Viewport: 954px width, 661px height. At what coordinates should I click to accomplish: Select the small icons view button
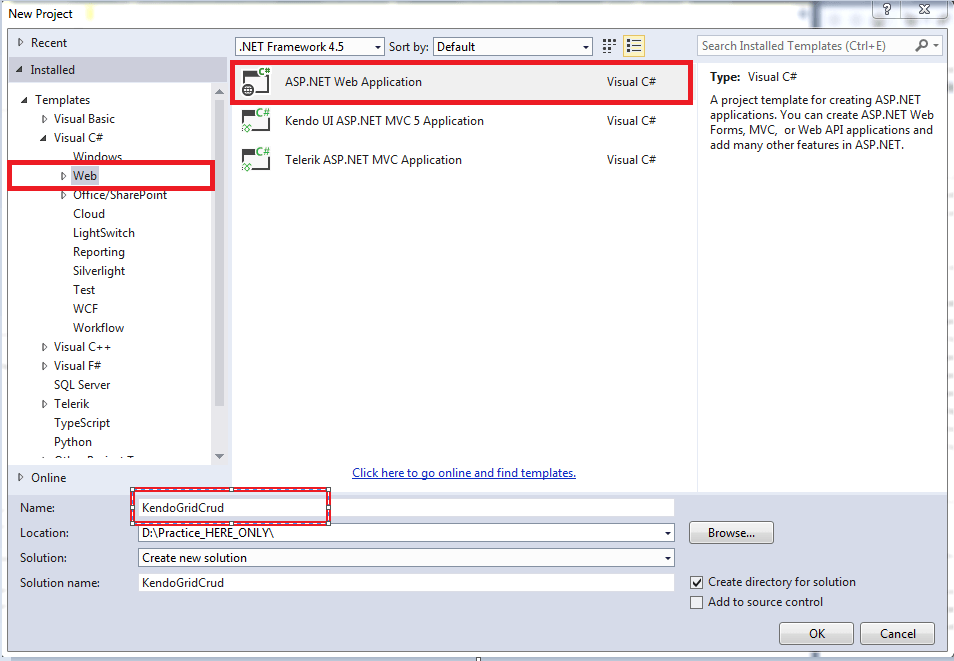[609, 46]
